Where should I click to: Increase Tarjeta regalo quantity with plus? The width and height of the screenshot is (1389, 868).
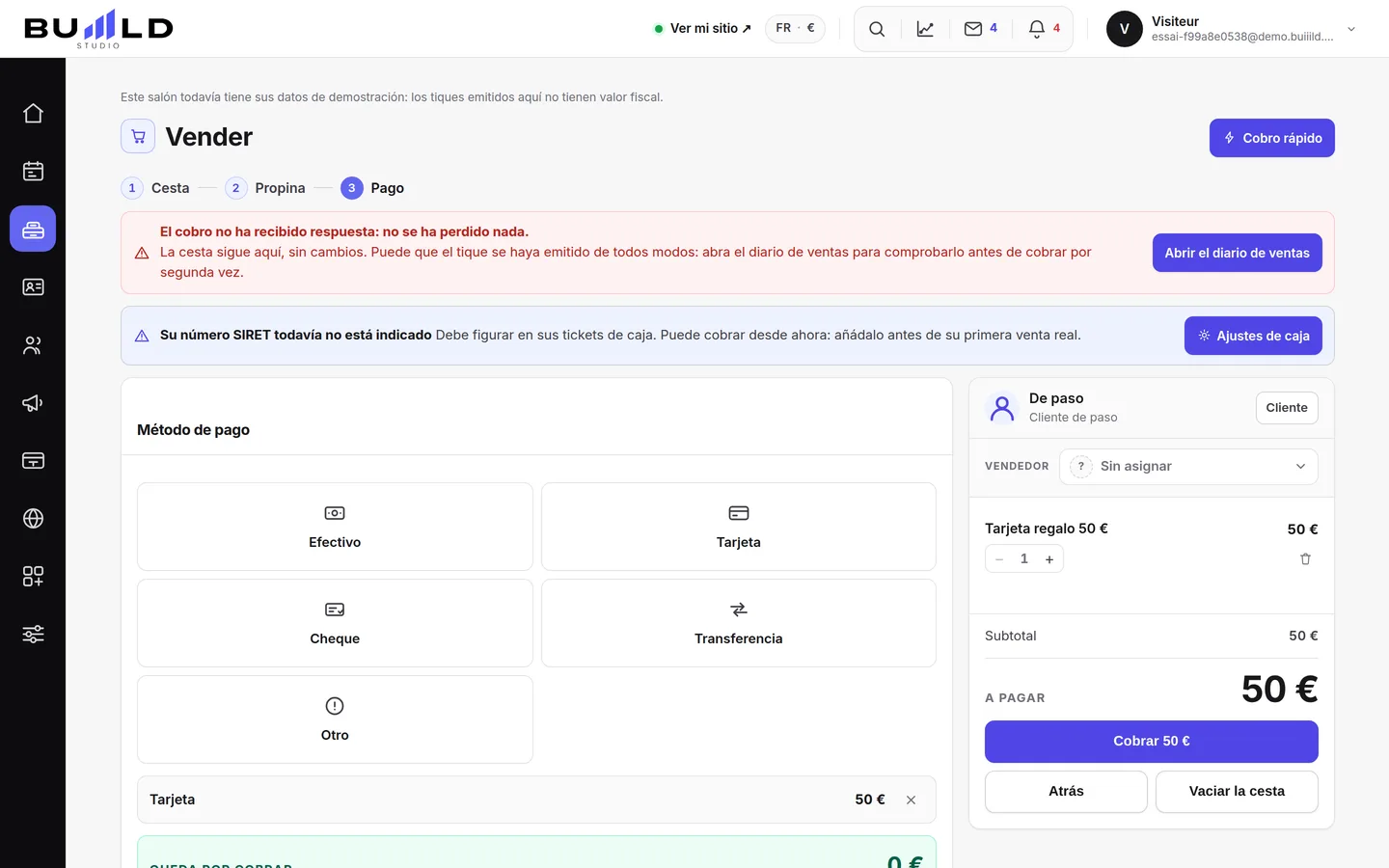[x=1049, y=559]
